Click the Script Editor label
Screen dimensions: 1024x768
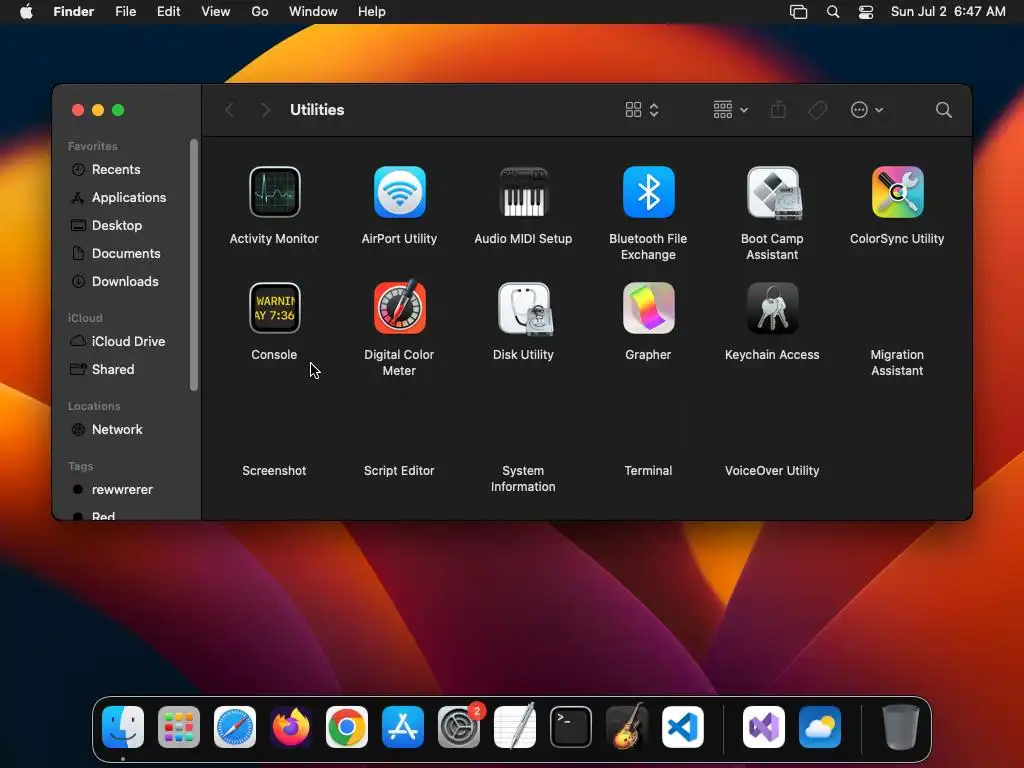click(399, 470)
